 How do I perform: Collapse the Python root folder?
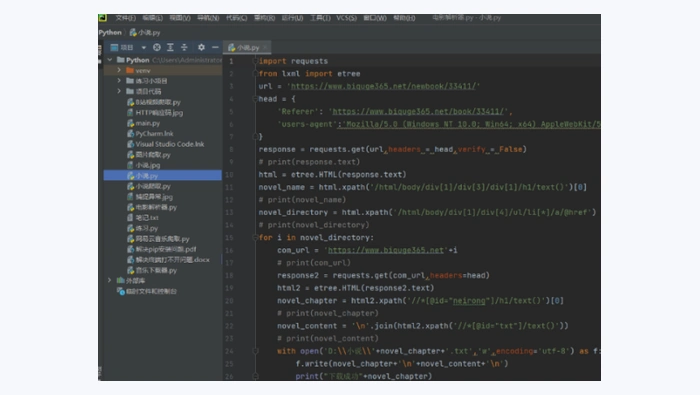(x=109, y=60)
